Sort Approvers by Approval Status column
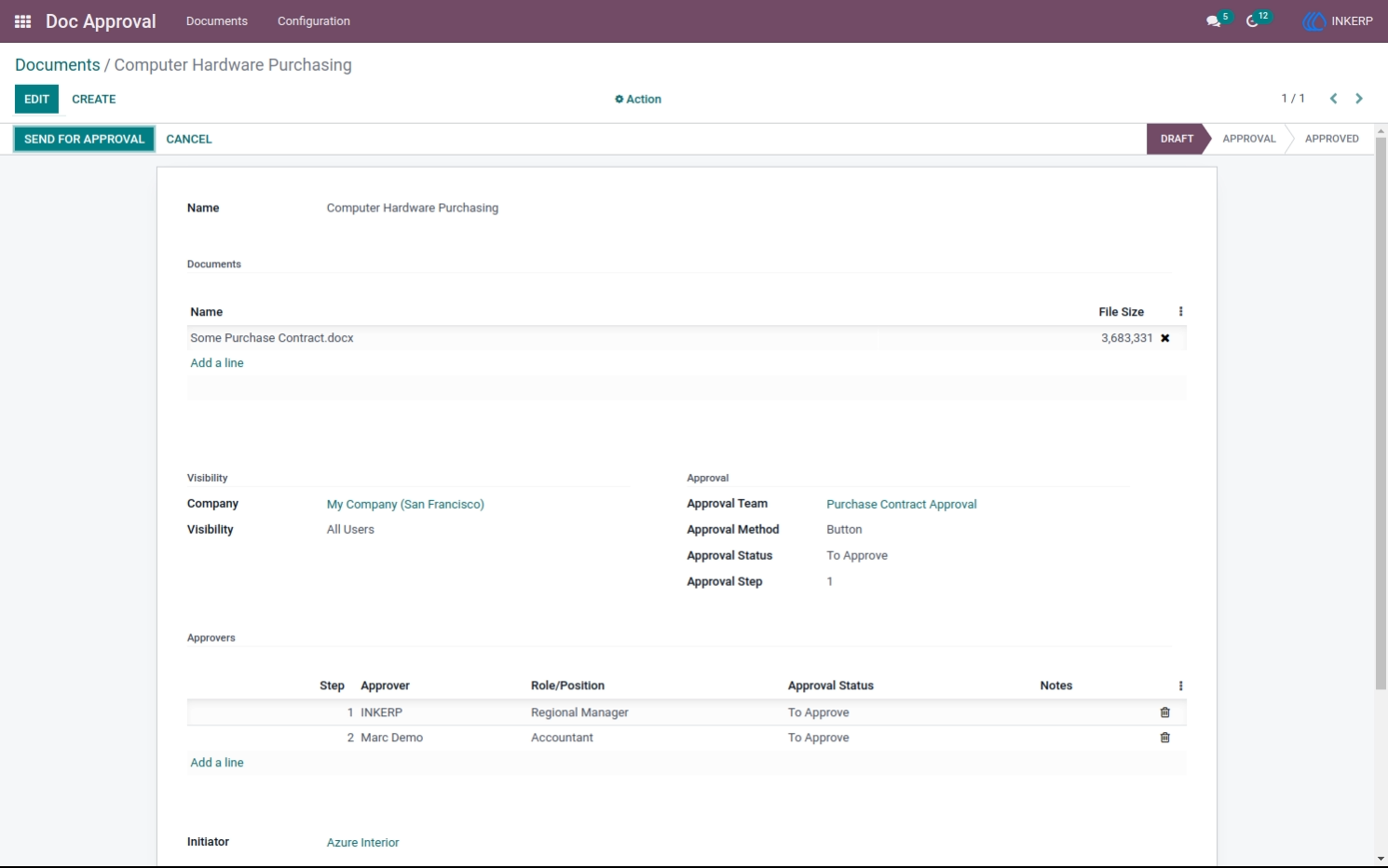Image resolution: width=1388 pixels, height=868 pixels. [x=830, y=685]
